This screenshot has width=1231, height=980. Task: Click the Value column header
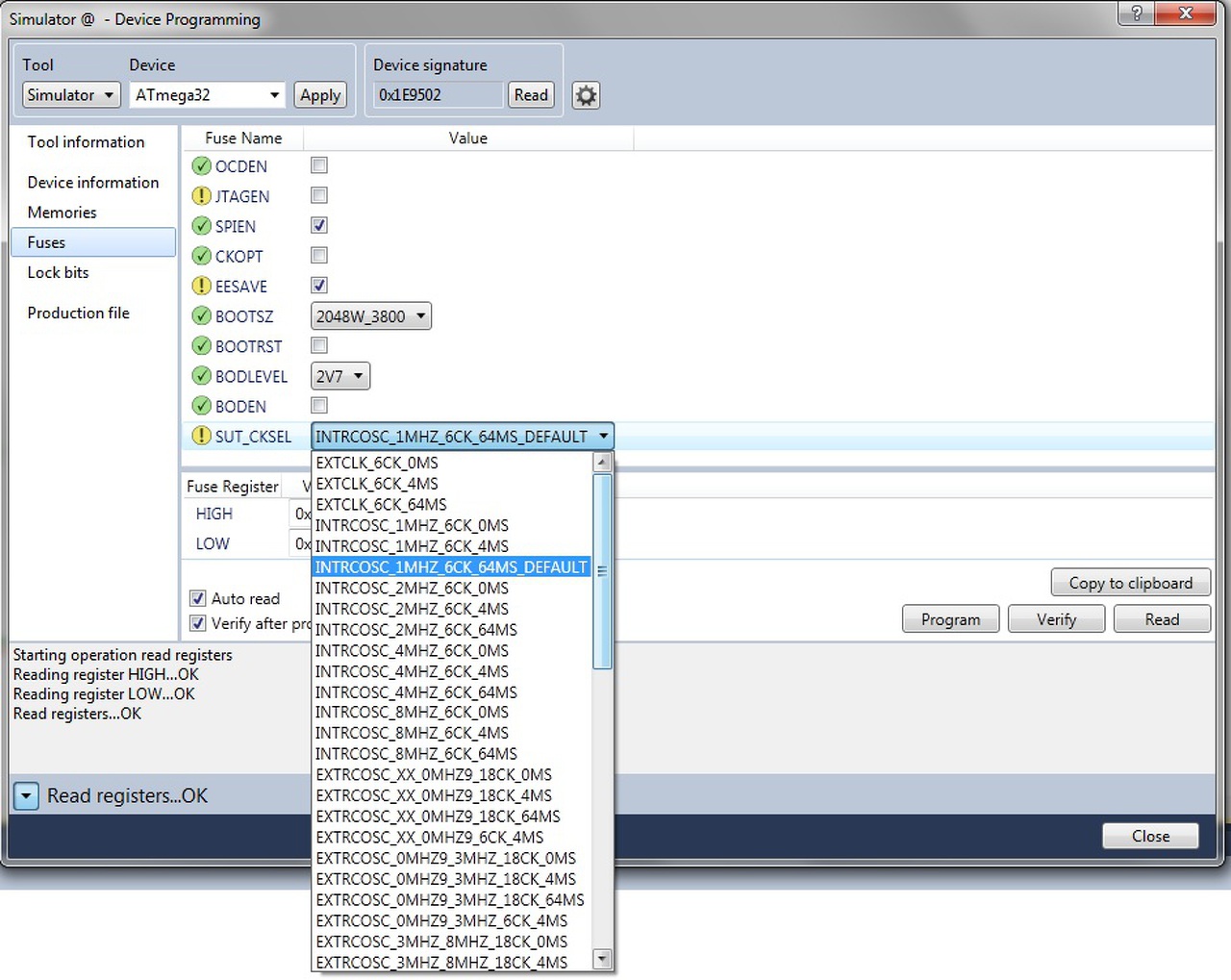click(468, 138)
